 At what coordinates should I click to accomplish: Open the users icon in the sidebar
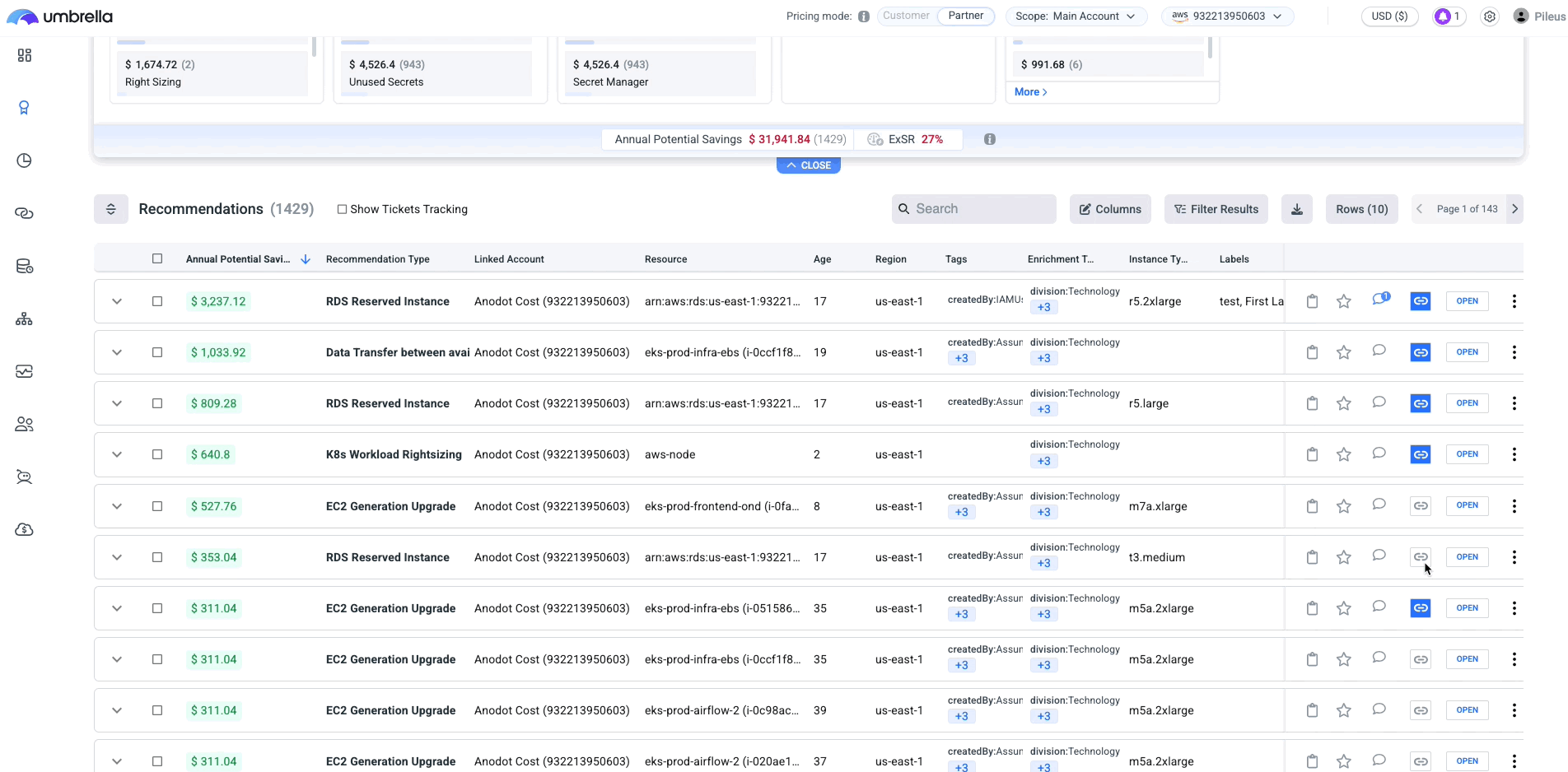click(25, 424)
